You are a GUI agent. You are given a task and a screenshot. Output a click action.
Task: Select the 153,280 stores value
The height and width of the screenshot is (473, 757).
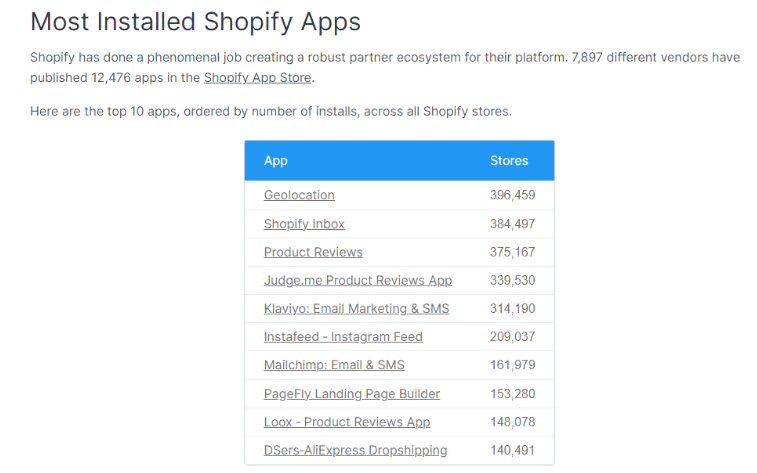click(x=512, y=394)
